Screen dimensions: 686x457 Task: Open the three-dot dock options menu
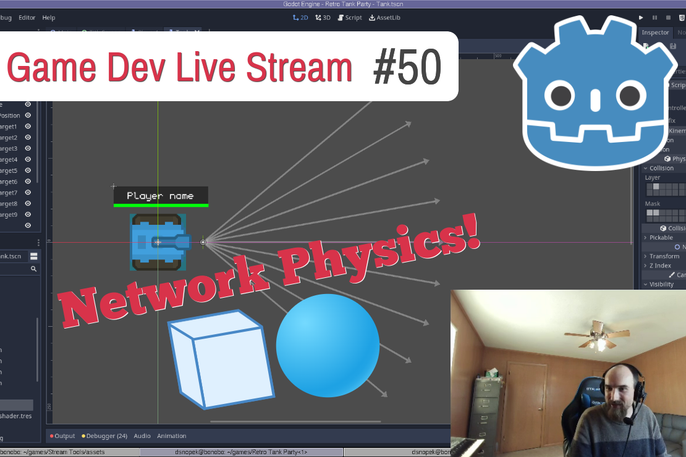click(x=38, y=242)
